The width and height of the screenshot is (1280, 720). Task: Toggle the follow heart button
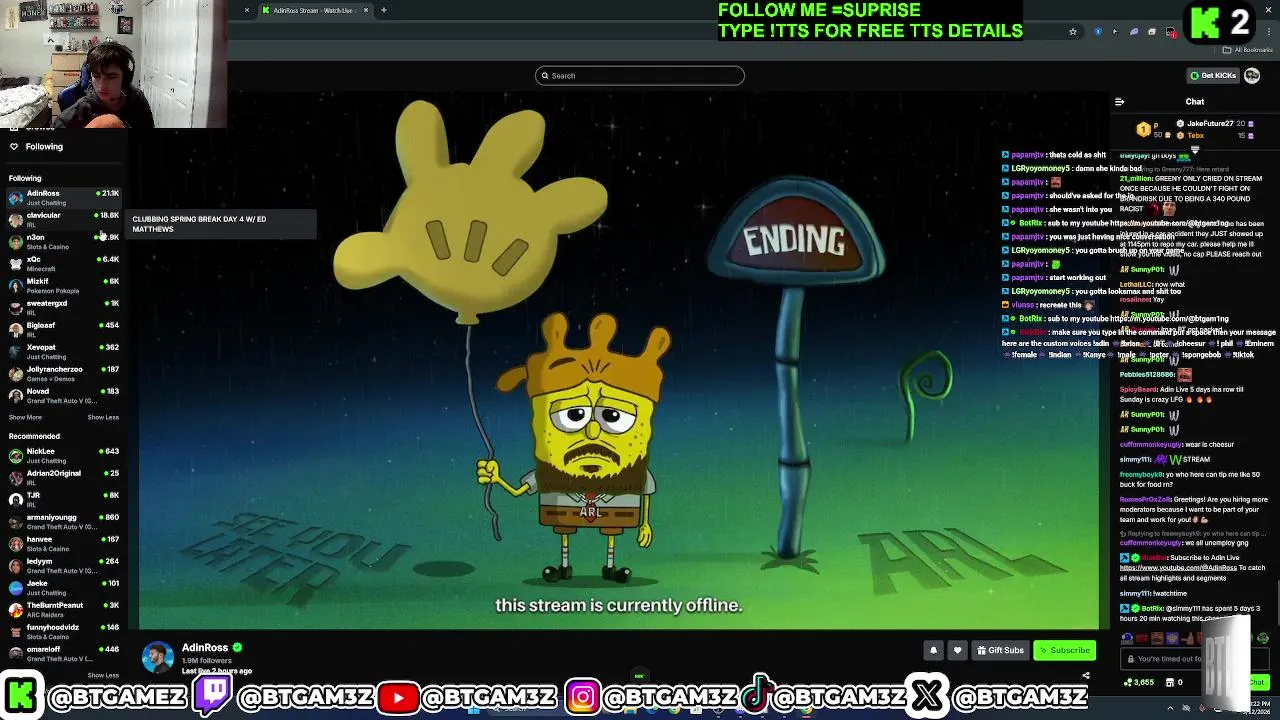point(957,650)
